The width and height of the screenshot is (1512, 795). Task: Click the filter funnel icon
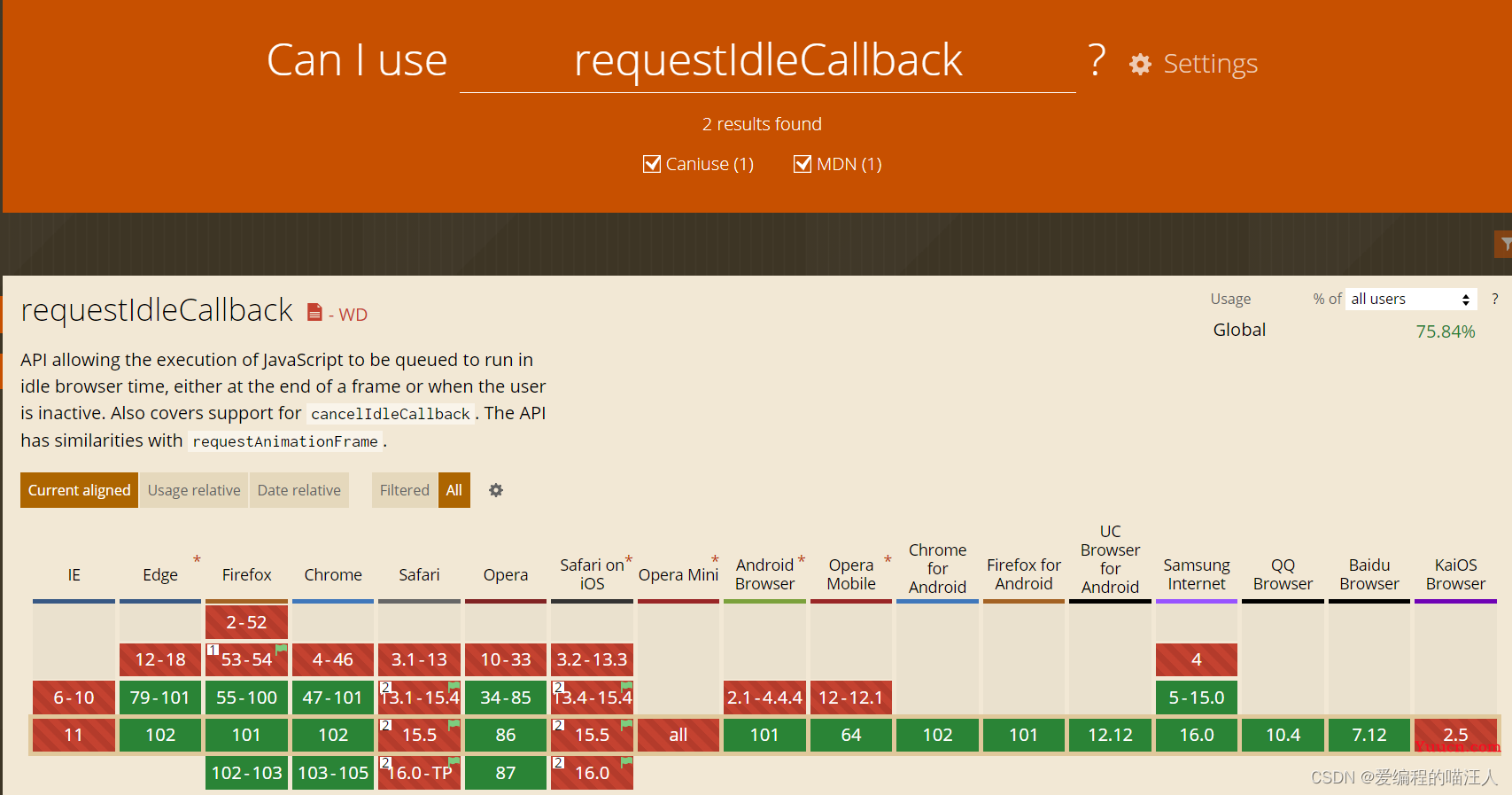coord(1504,244)
